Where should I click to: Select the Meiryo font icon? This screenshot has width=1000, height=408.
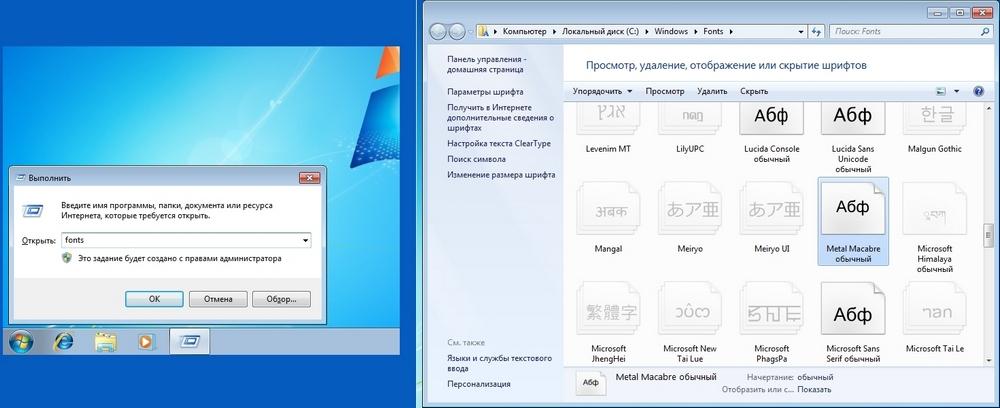pos(689,208)
